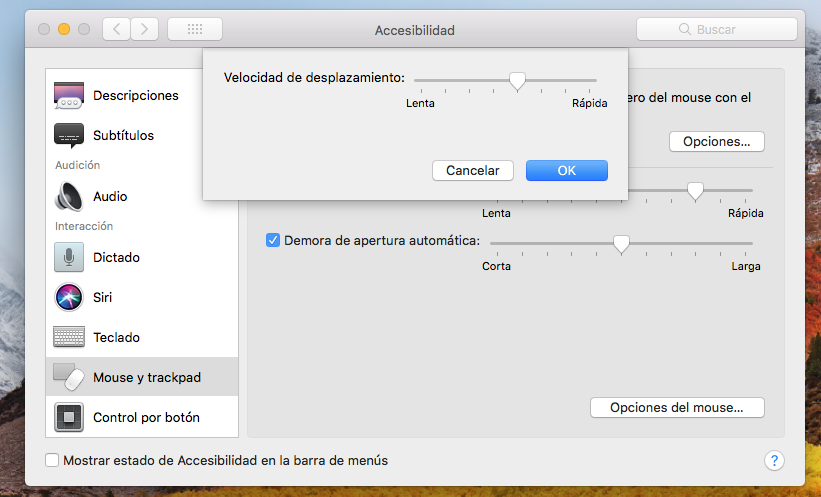Confirm dialog with OK button
This screenshot has height=497, width=821.
[567, 171]
